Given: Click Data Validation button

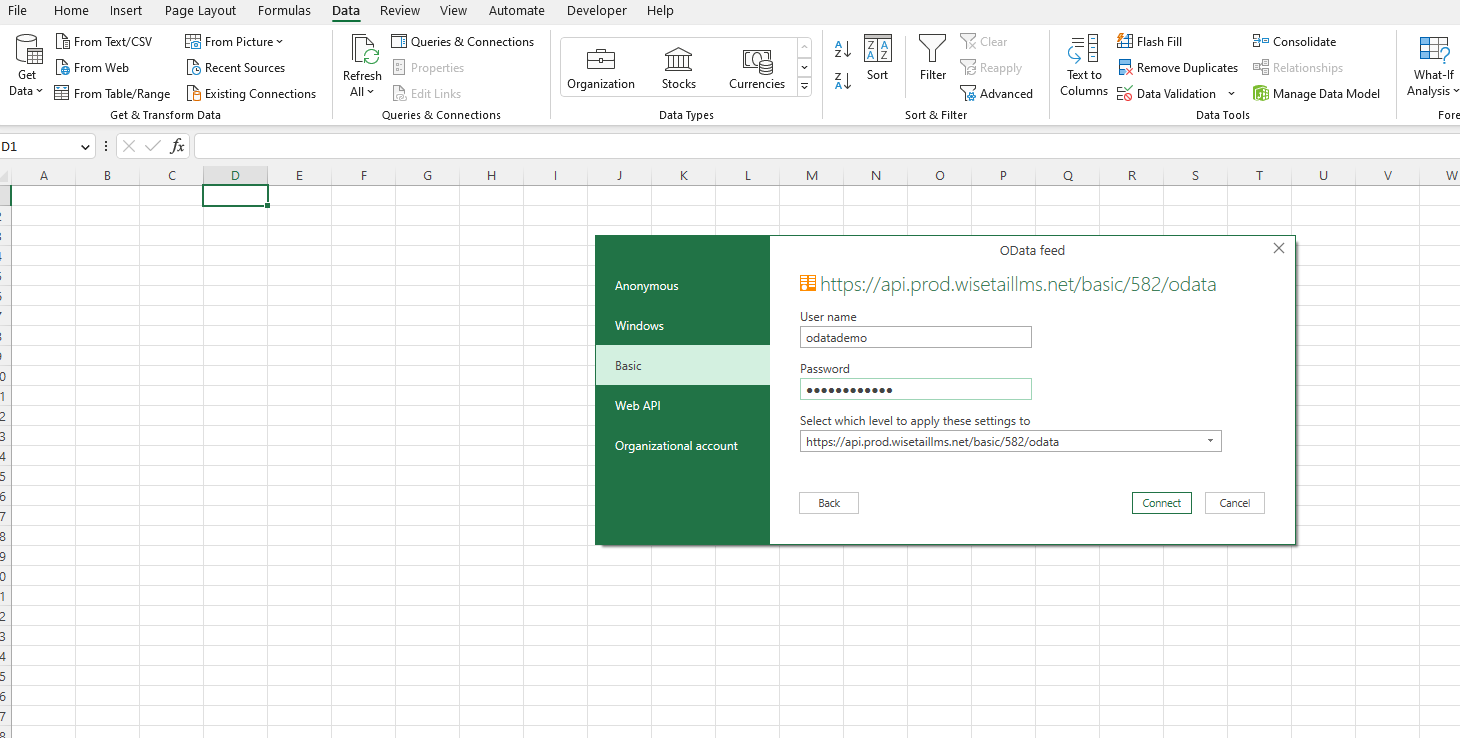Looking at the screenshot, I should point(1166,94).
